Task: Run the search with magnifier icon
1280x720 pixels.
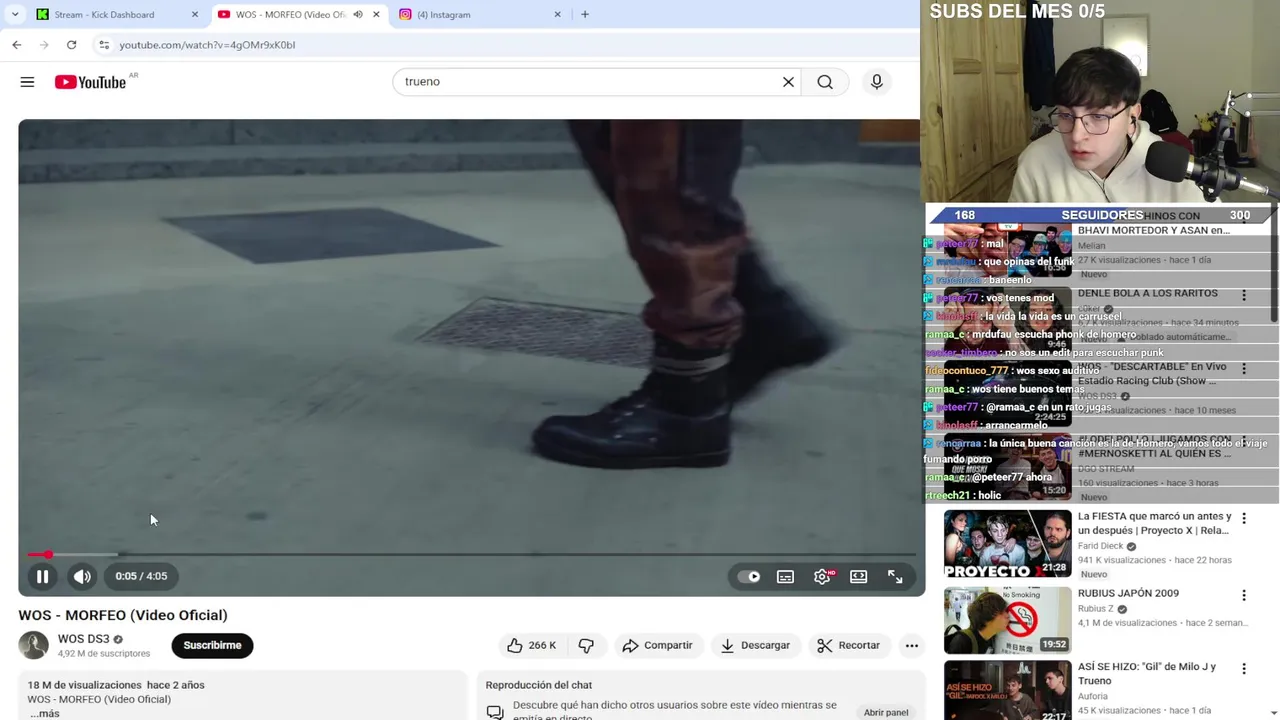Action: pos(825,82)
